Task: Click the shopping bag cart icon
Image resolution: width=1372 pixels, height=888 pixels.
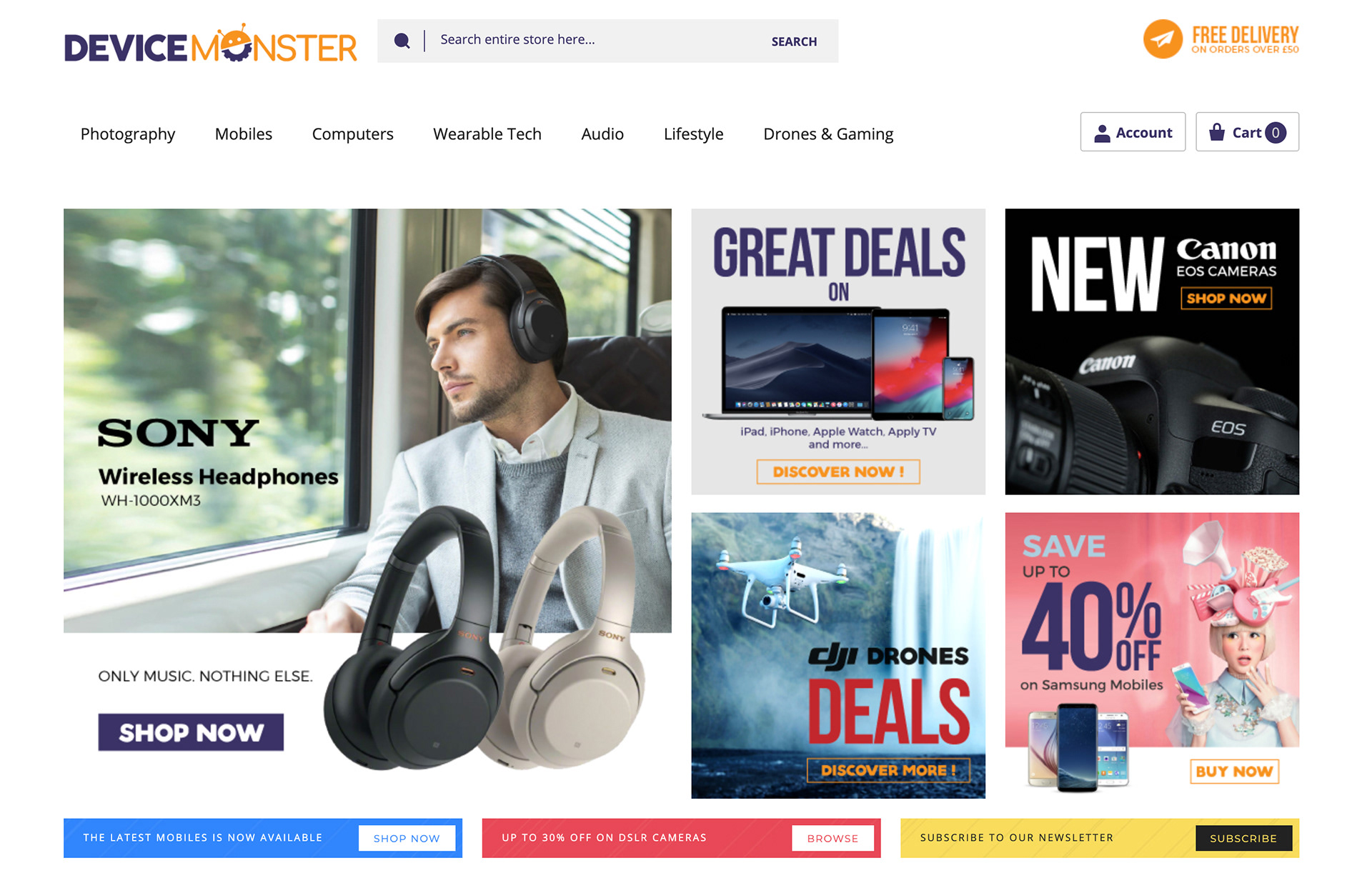Action: pos(1216,132)
